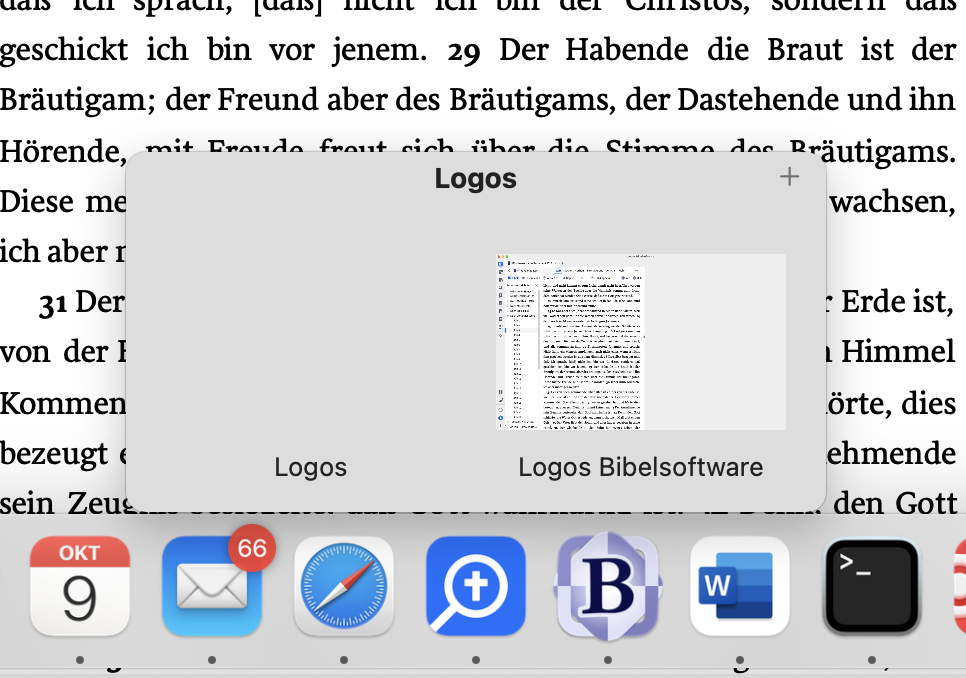Click the Logos popup title
The width and height of the screenshot is (966, 678).
(x=476, y=179)
